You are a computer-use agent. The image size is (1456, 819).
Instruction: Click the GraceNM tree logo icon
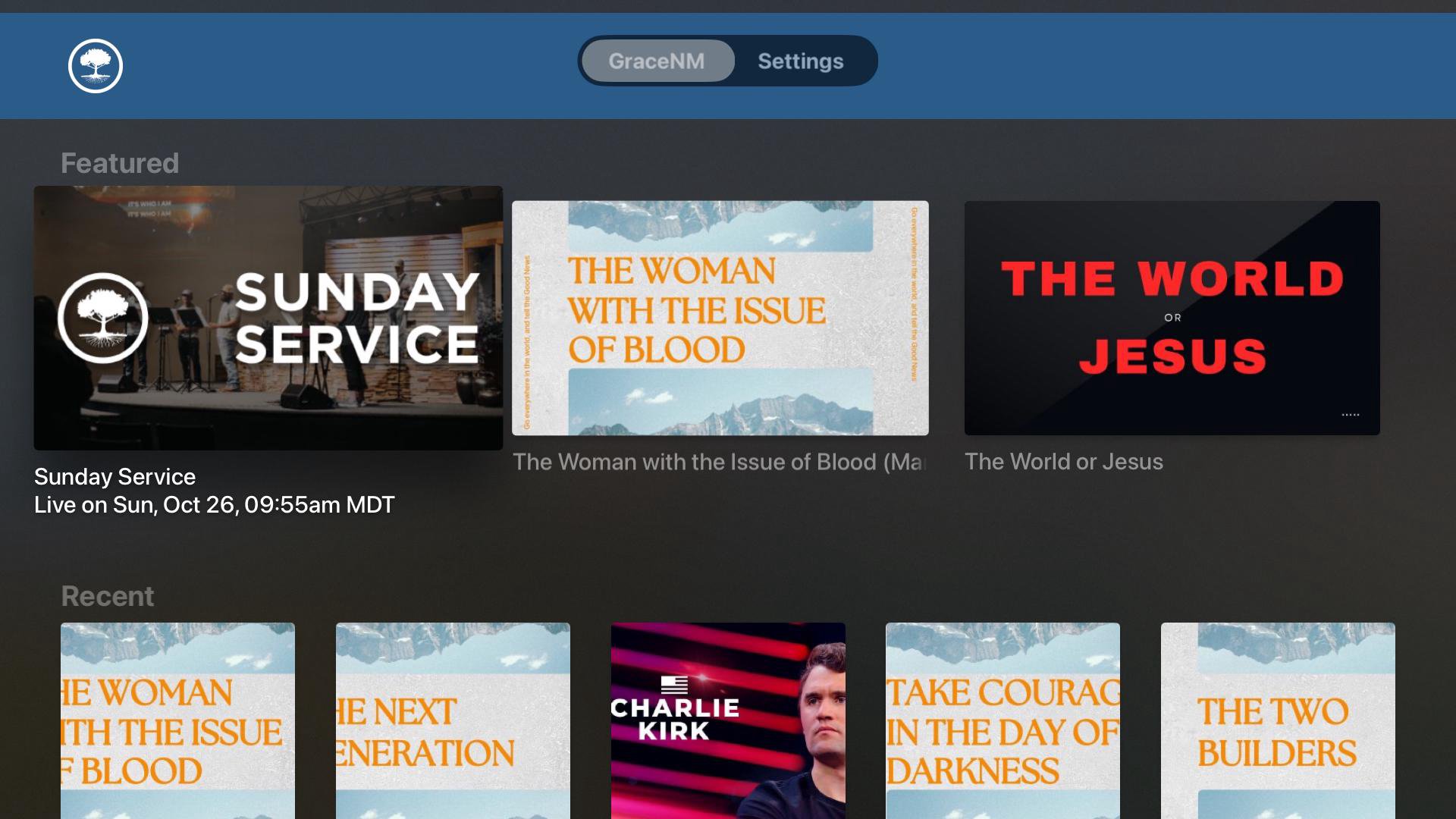point(96,66)
